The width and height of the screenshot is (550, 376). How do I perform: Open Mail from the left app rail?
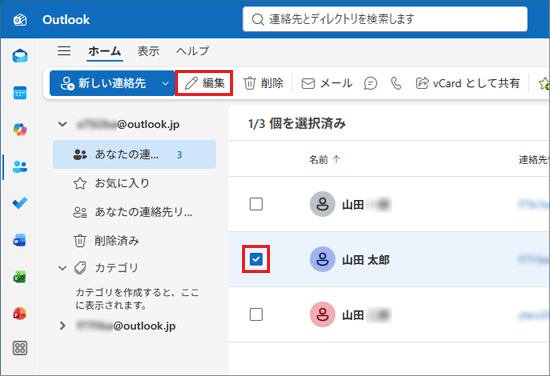pos(20,56)
